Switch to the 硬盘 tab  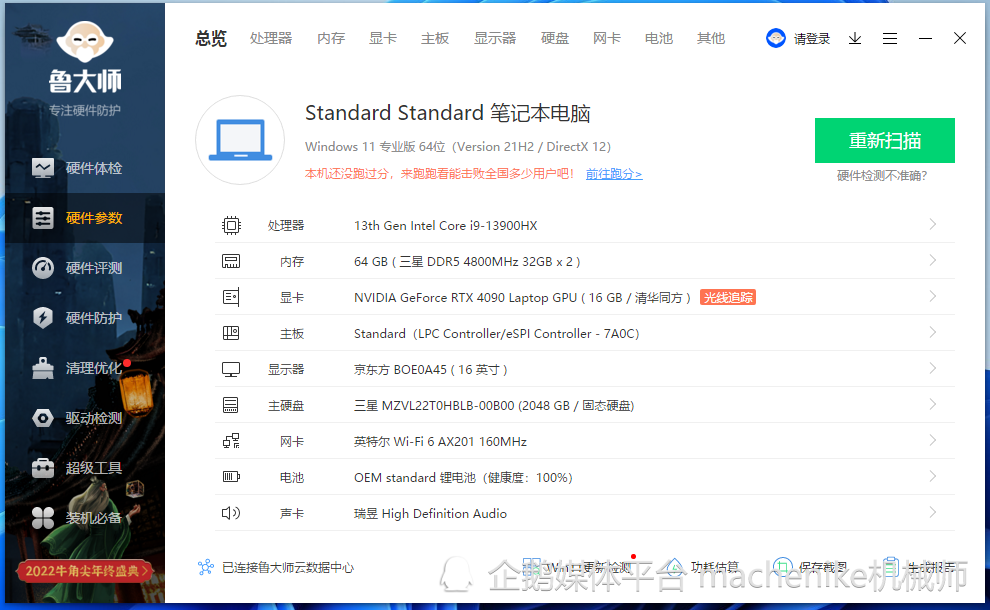555,39
